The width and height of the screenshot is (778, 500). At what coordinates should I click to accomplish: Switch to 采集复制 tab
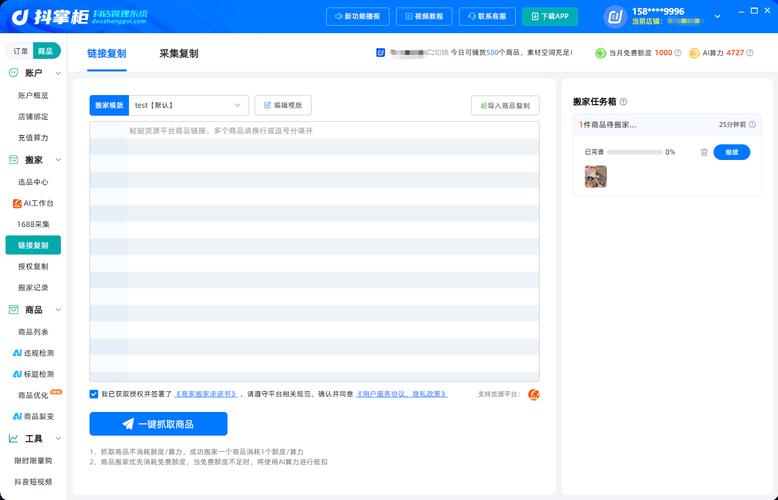pyautogui.click(x=179, y=54)
